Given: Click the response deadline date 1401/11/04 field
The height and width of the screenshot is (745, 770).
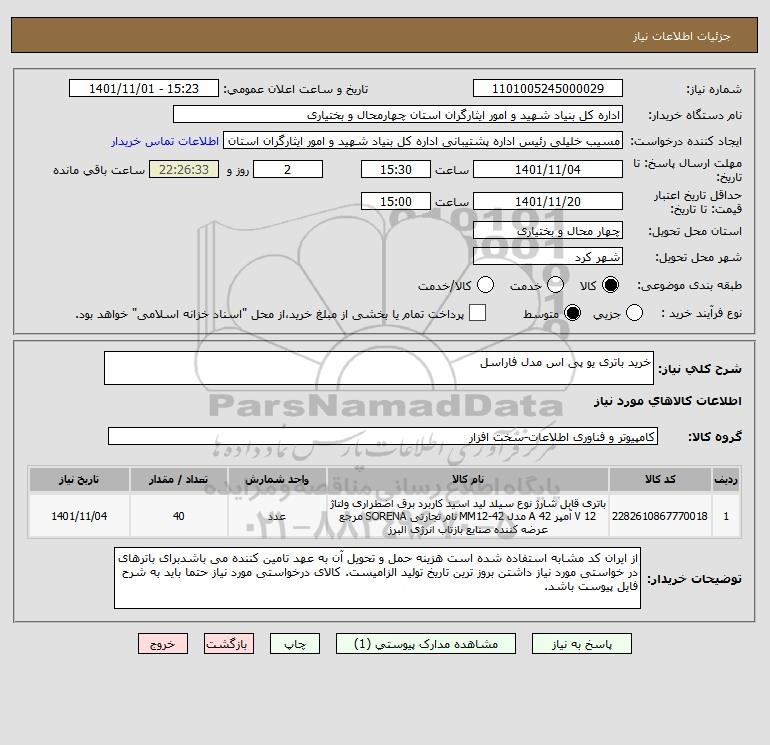Looking at the screenshot, I should point(548,169).
